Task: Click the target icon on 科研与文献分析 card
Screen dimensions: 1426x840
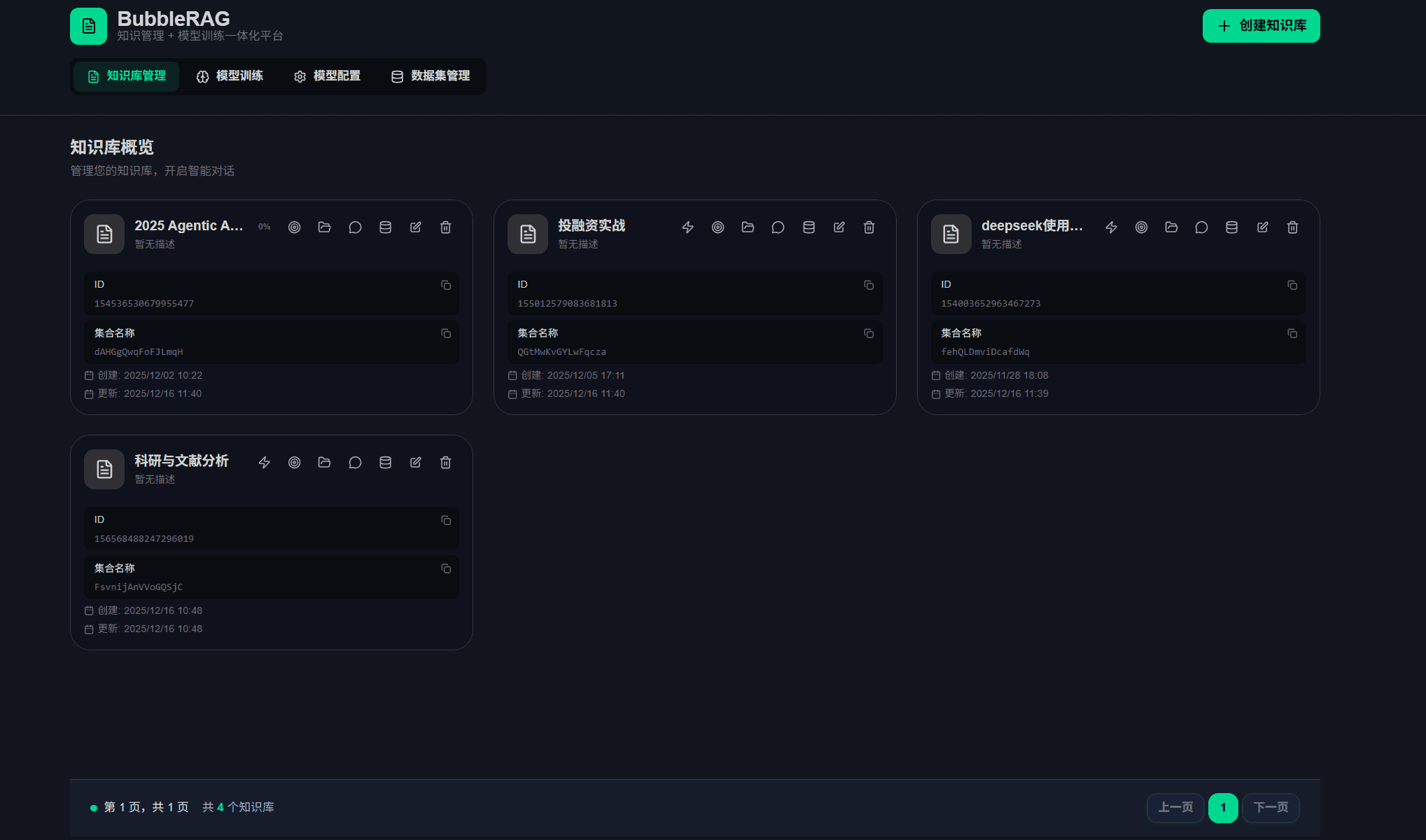Action: pos(294,462)
